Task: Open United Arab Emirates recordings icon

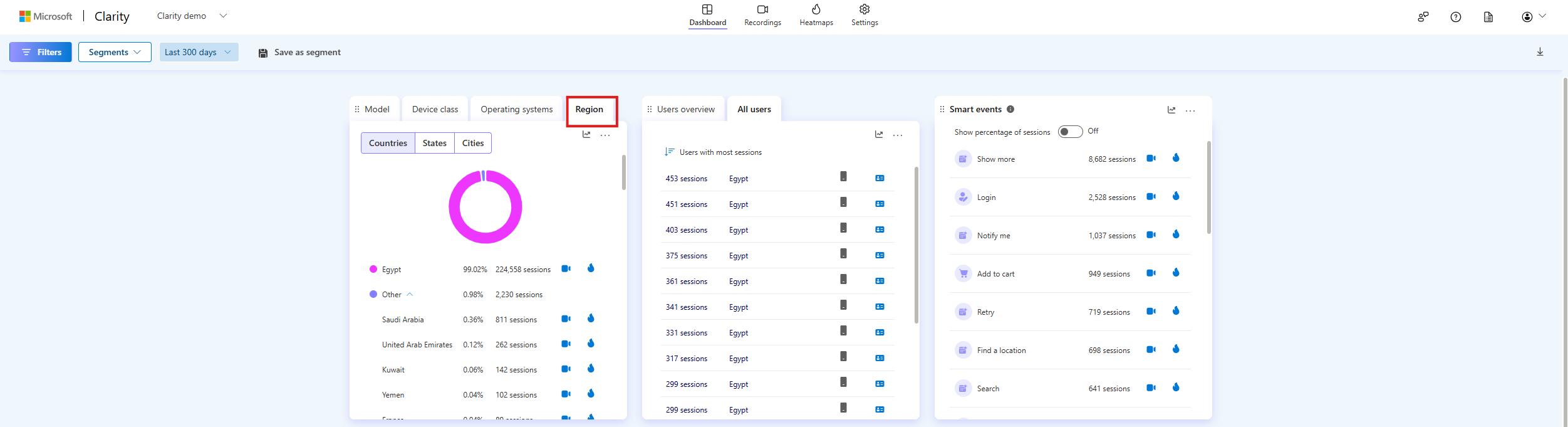Action: coord(566,344)
